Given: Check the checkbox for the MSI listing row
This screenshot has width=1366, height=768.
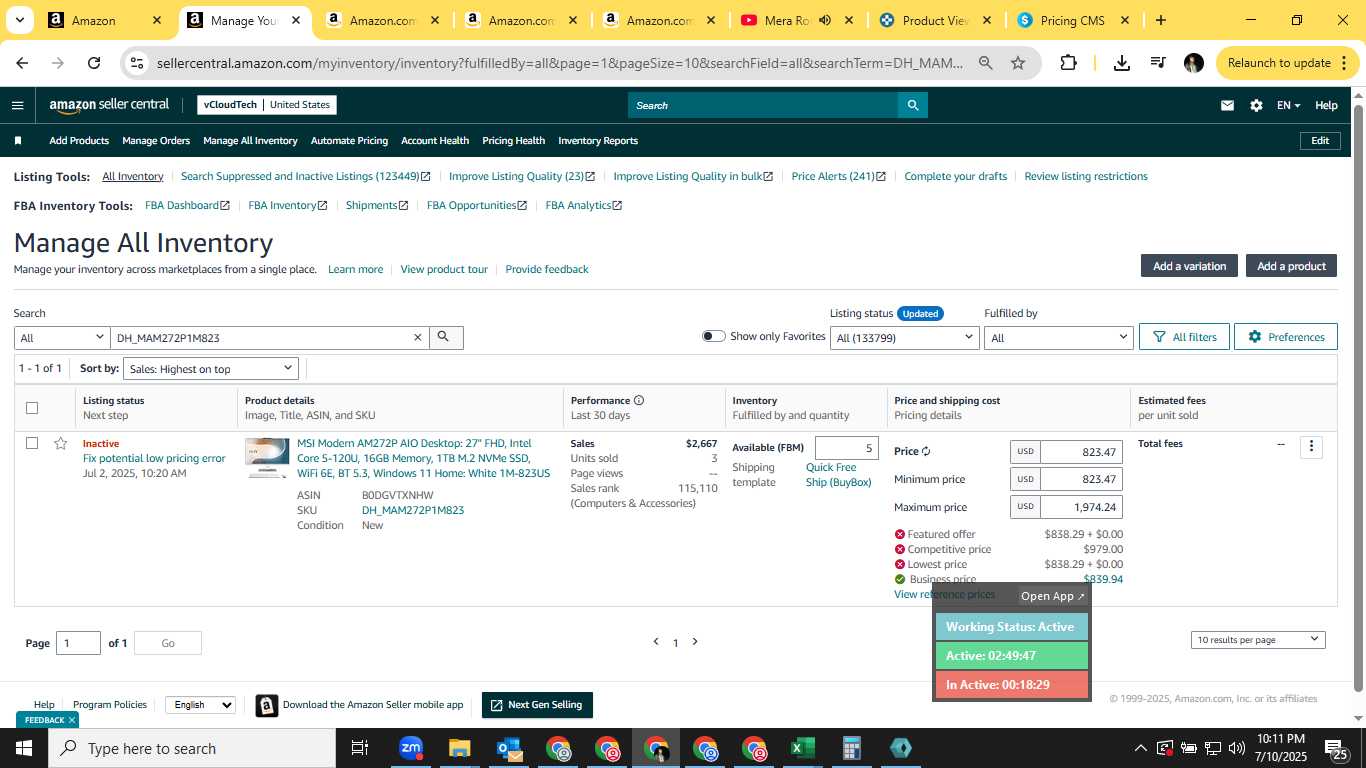Looking at the screenshot, I should point(32,443).
